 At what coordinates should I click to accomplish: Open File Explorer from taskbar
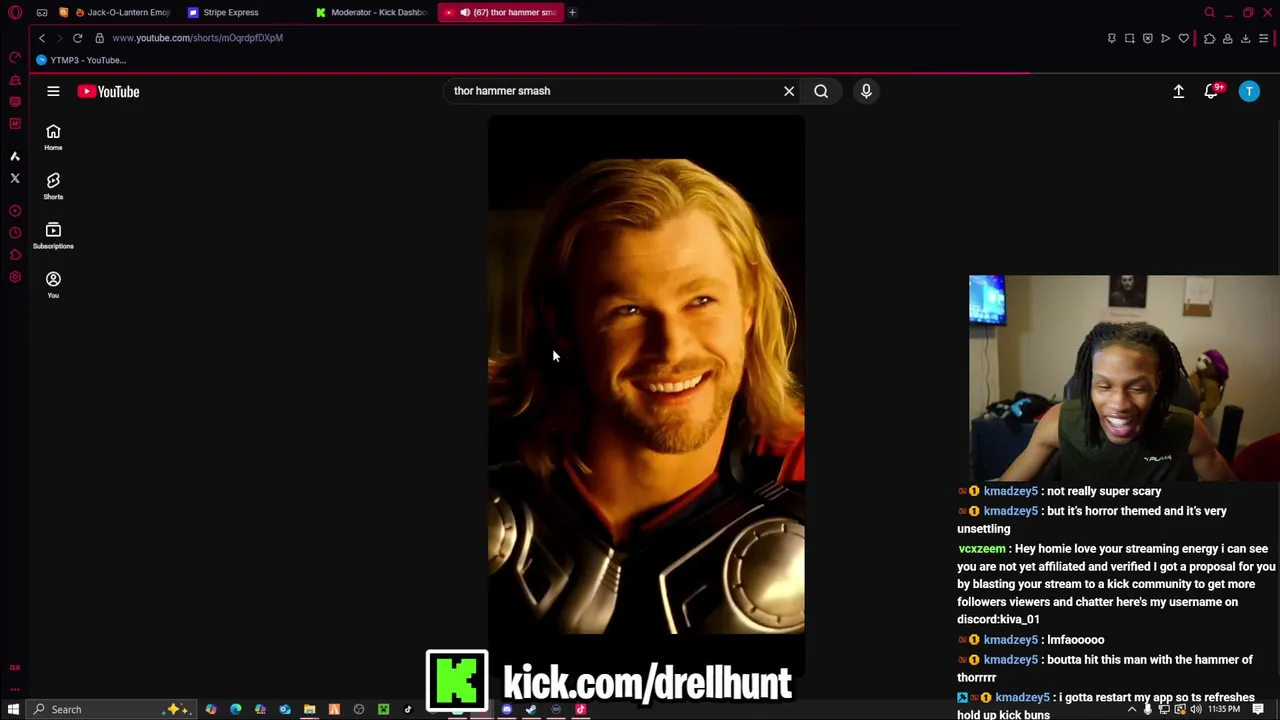(309, 709)
